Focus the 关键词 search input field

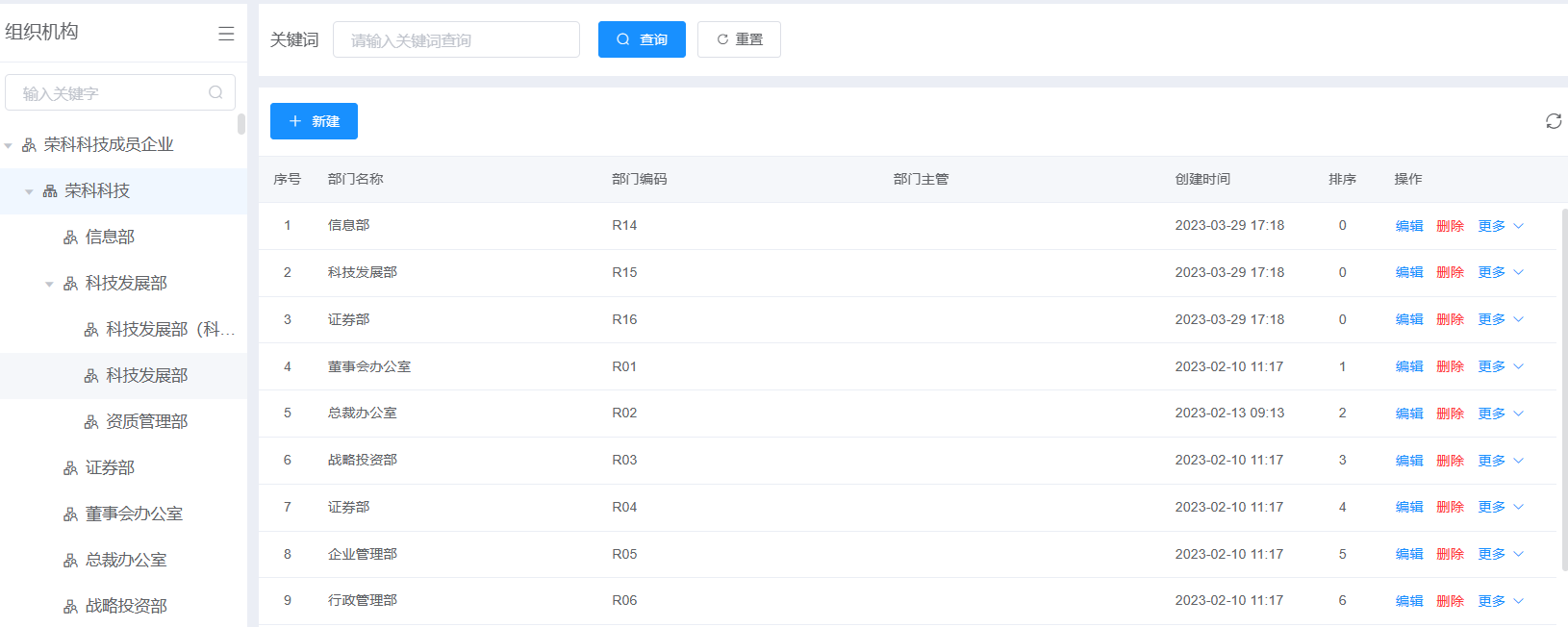point(456,39)
